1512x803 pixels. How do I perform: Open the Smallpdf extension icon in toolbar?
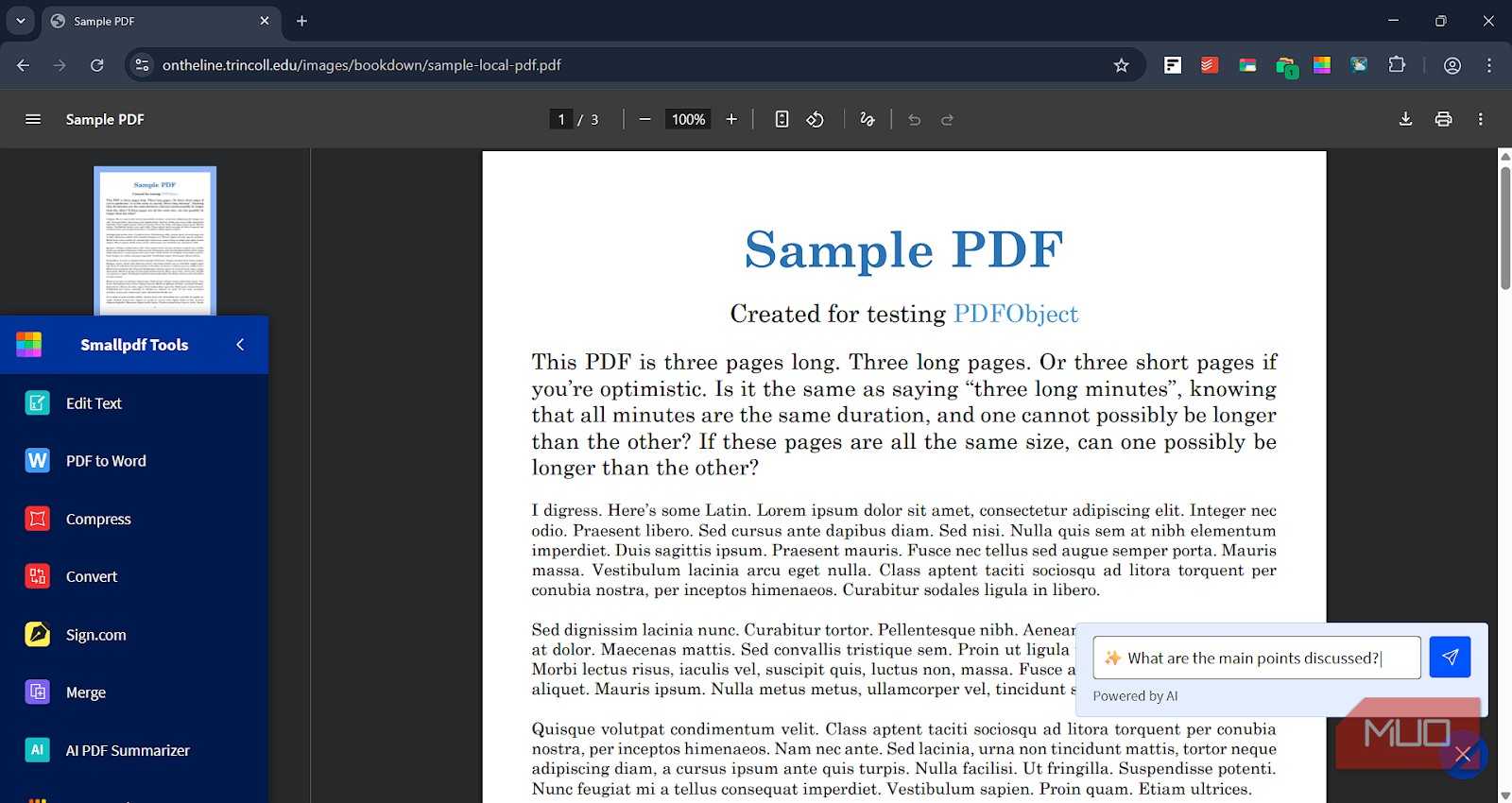(1322, 65)
